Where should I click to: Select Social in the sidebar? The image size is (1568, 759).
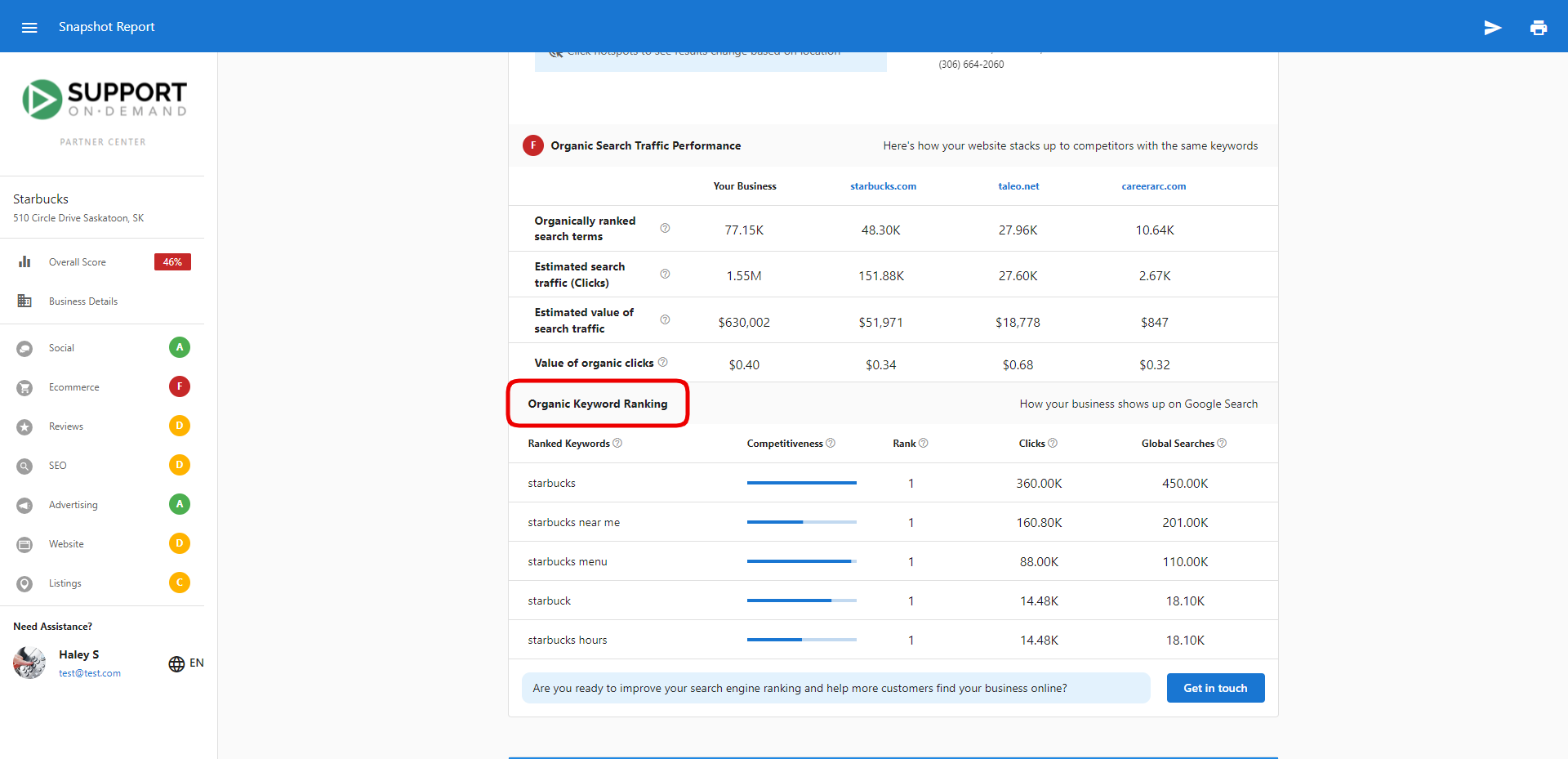click(x=61, y=348)
